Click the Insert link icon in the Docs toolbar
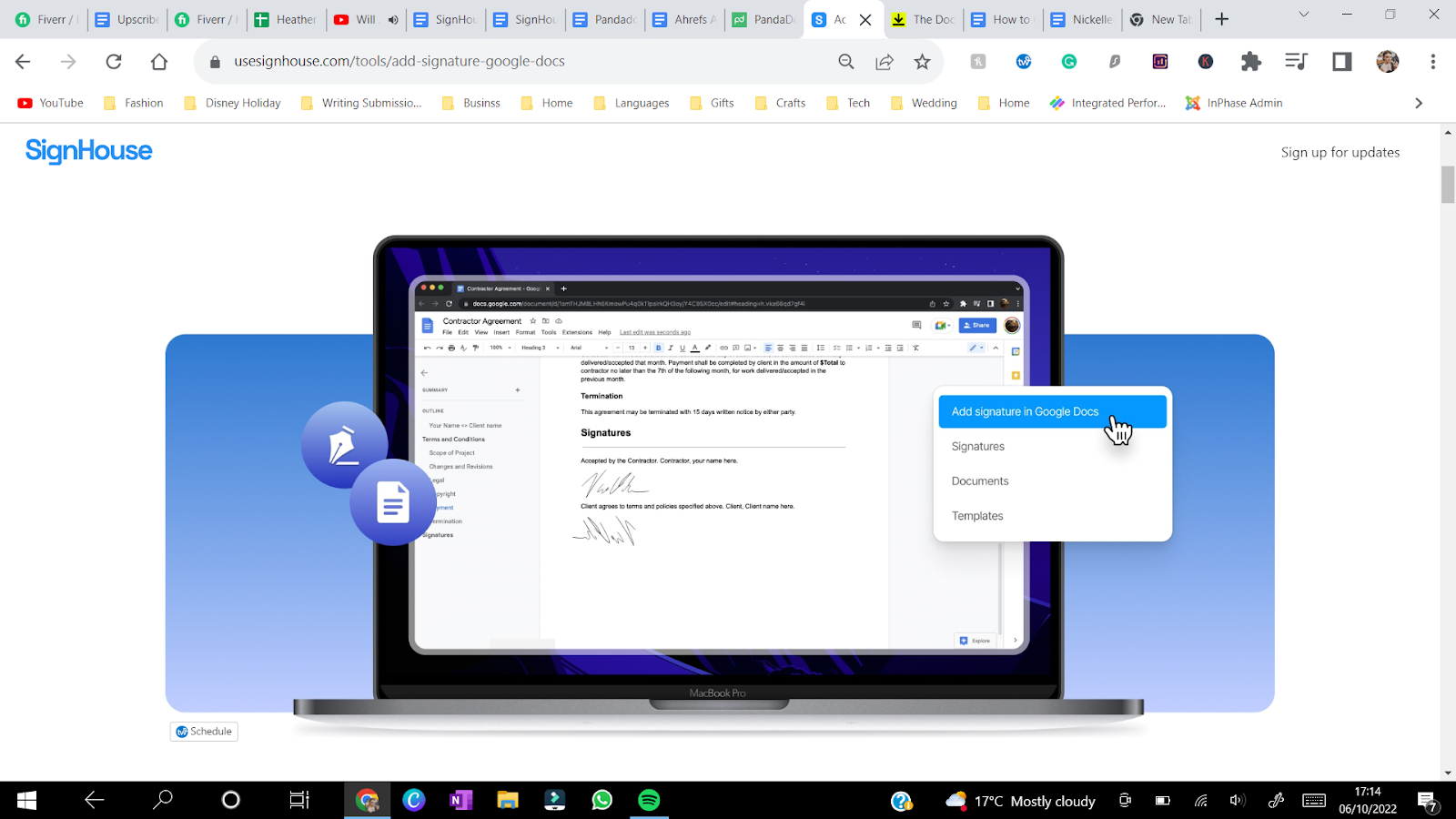This screenshot has height=819, width=1456. click(x=723, y=347)
